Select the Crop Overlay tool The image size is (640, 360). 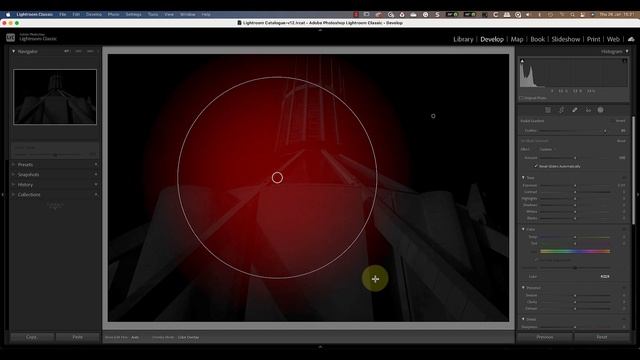click(561, 110)
